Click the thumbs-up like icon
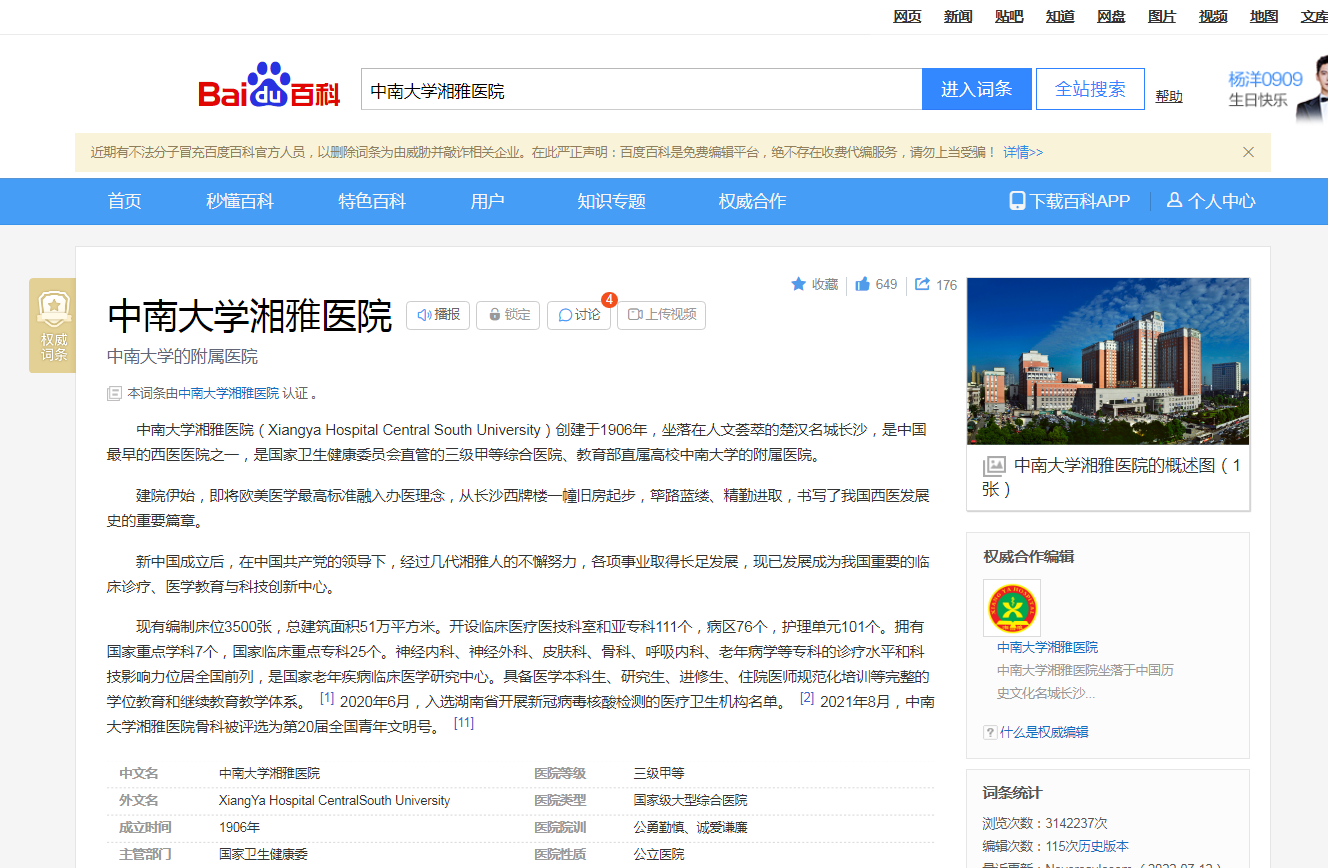Viewport: 1328px width, 868px height. [x=862, y=284]
